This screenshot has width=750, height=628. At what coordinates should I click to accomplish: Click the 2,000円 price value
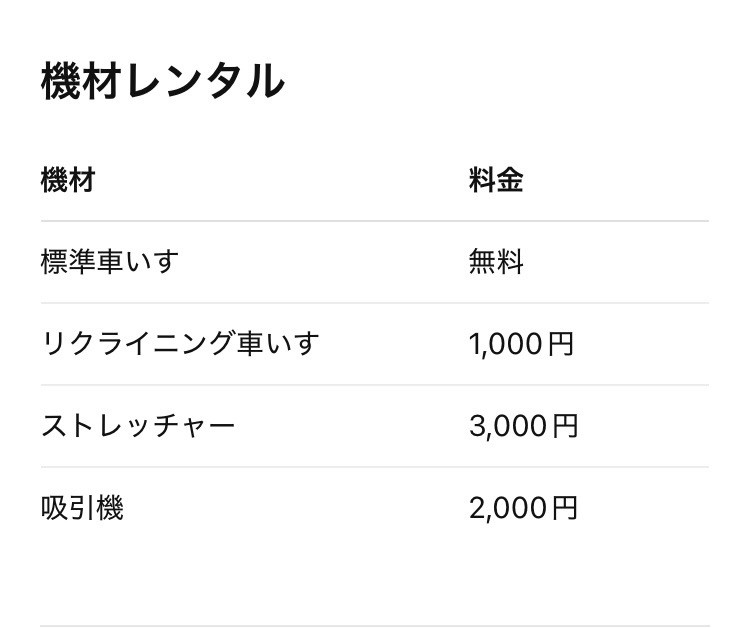pos(523,508)
